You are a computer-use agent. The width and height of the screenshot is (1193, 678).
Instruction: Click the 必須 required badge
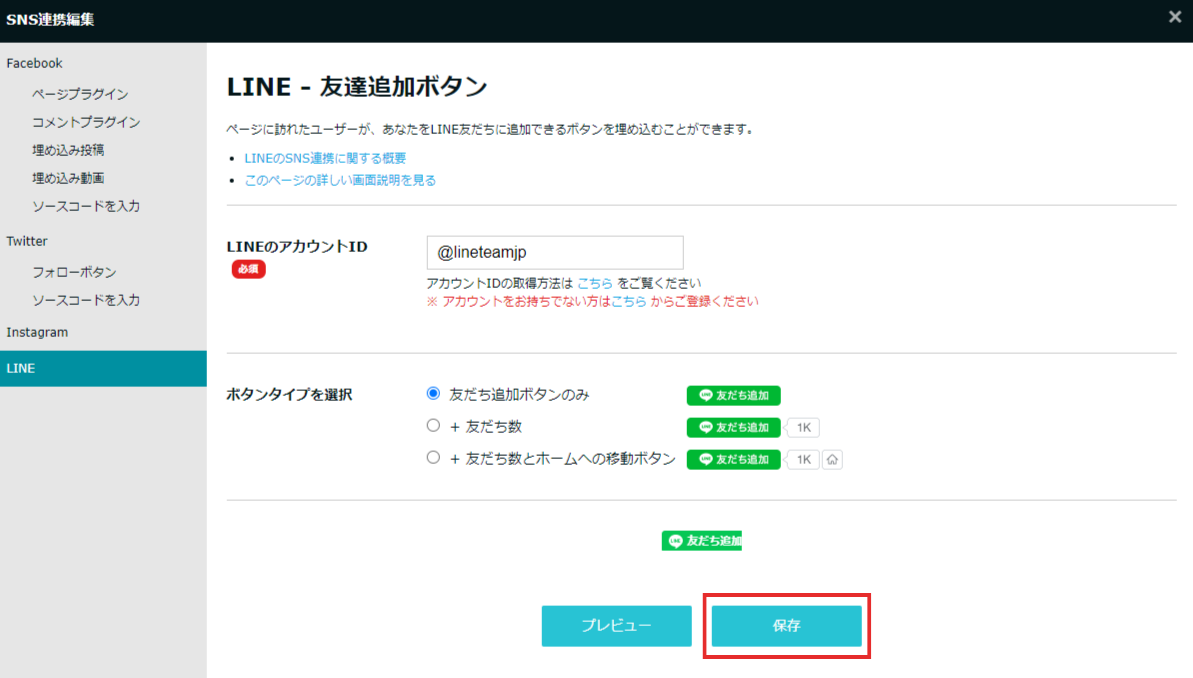pyautogui.click(x=248, y=269)
